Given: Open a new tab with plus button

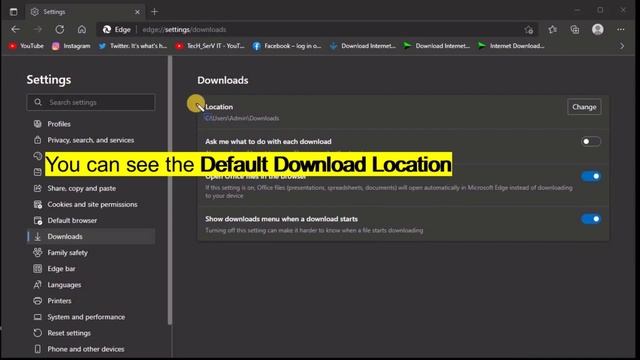Looking at the screenshot, I should pos(154,12).
